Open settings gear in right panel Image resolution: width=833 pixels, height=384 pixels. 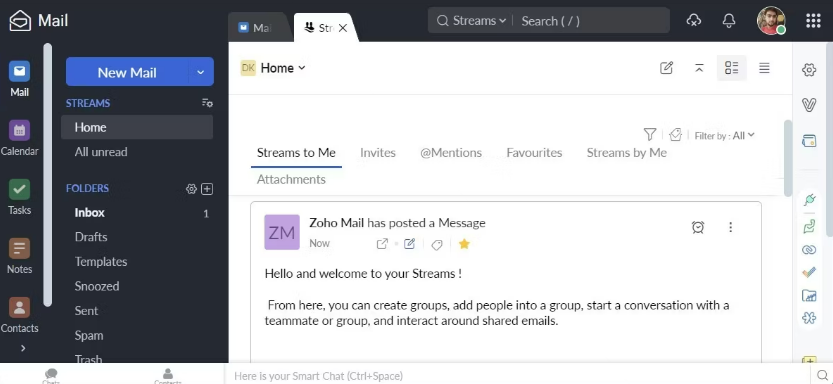click(809, 70)
